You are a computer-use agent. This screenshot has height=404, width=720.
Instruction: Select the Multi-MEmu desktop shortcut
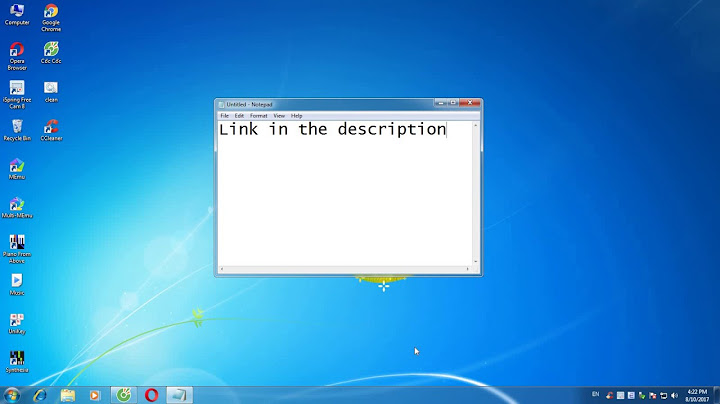point(17,208)
